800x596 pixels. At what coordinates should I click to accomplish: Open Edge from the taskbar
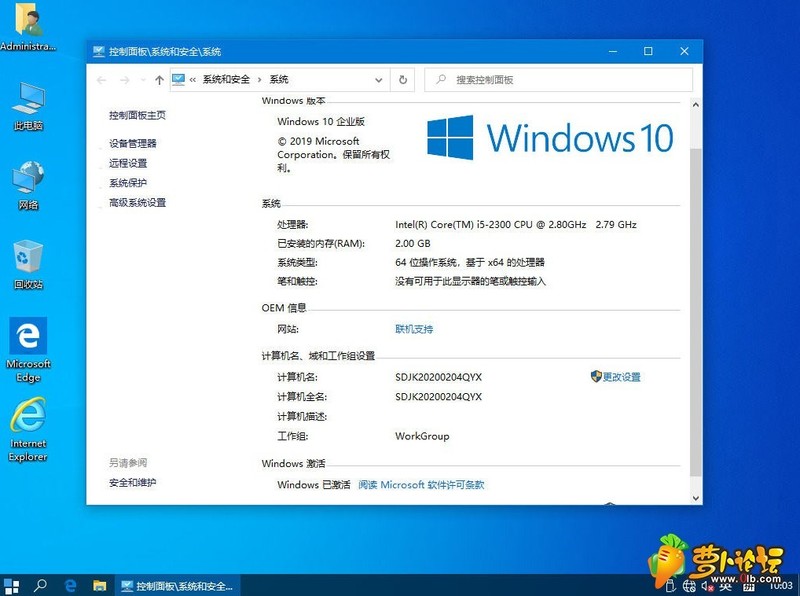click(x=70, y=585)
